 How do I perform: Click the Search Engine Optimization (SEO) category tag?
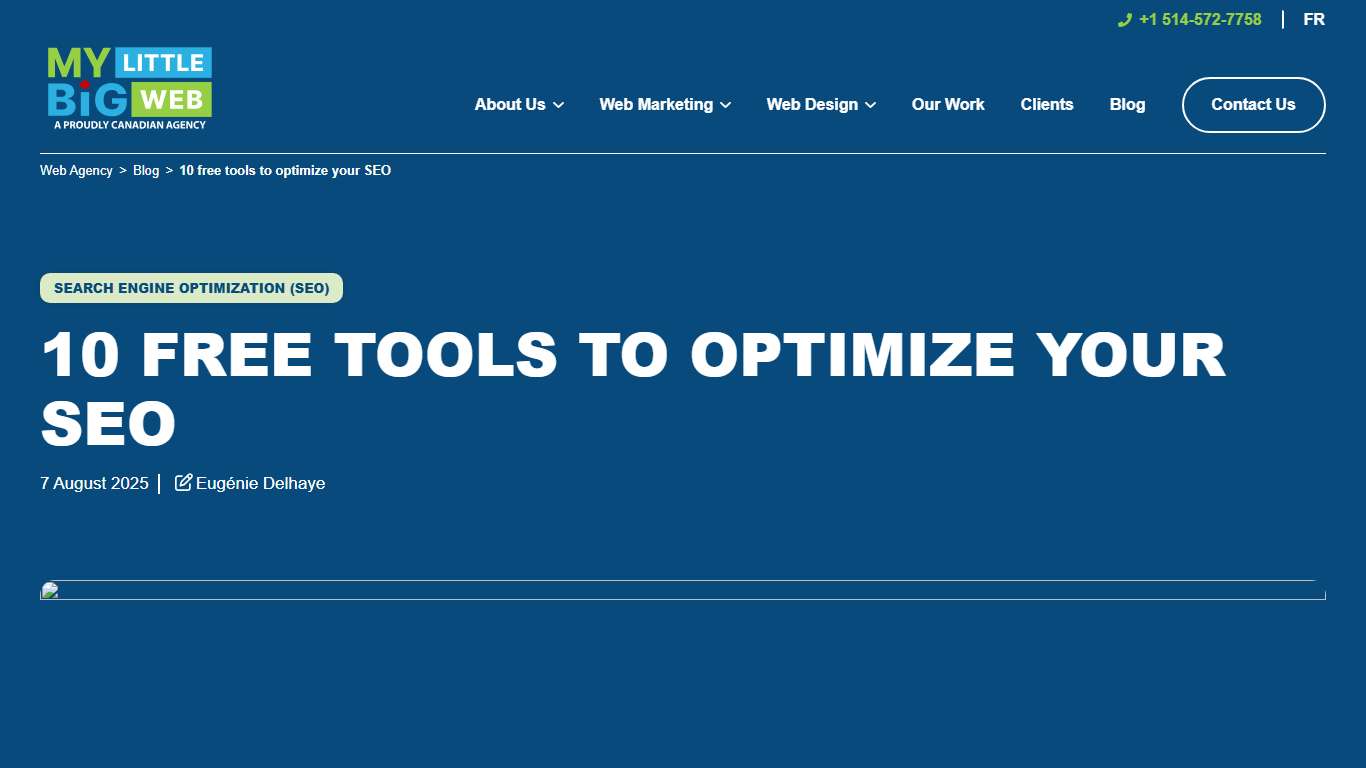coord(190,288)
